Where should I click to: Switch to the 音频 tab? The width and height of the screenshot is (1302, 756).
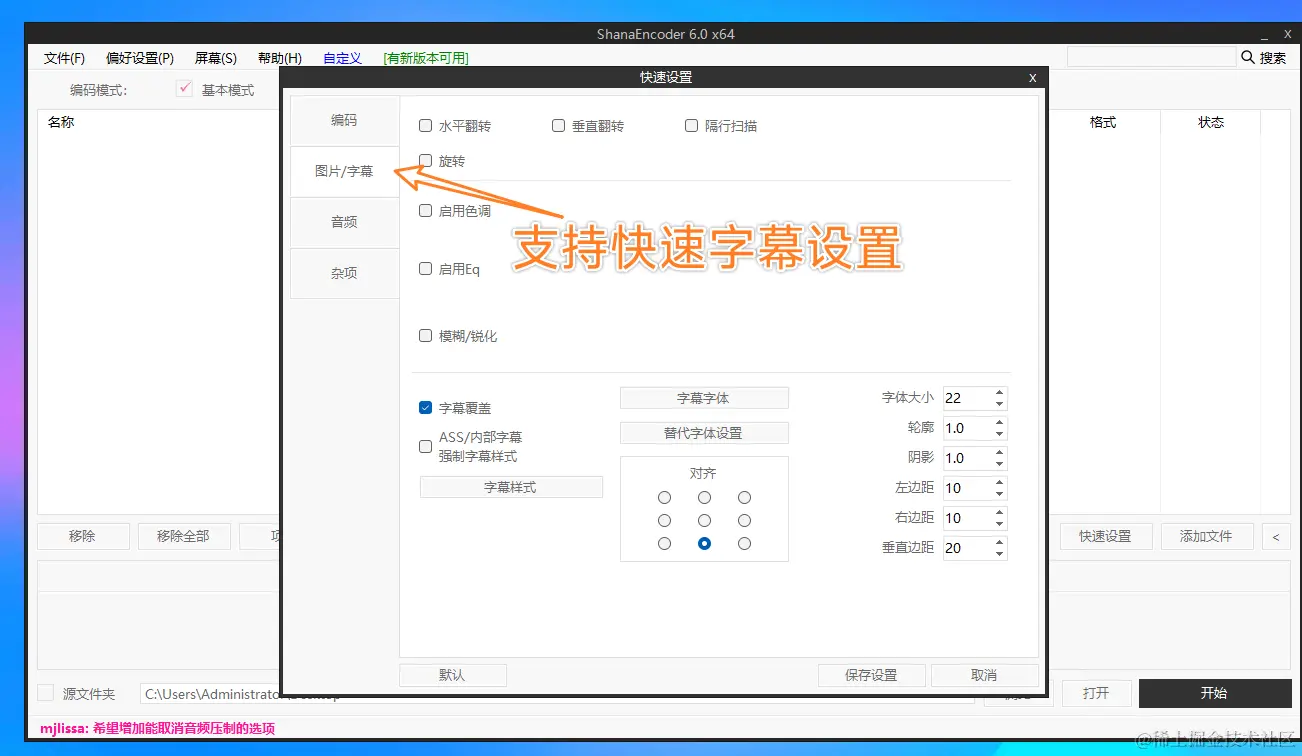click(344, 222)
